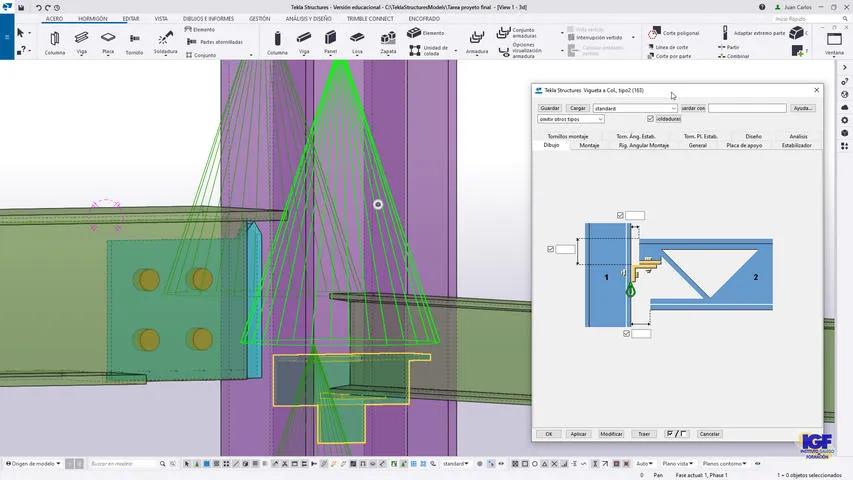
Task: Click the Combinar tool
Action: [x=734, y=56]
